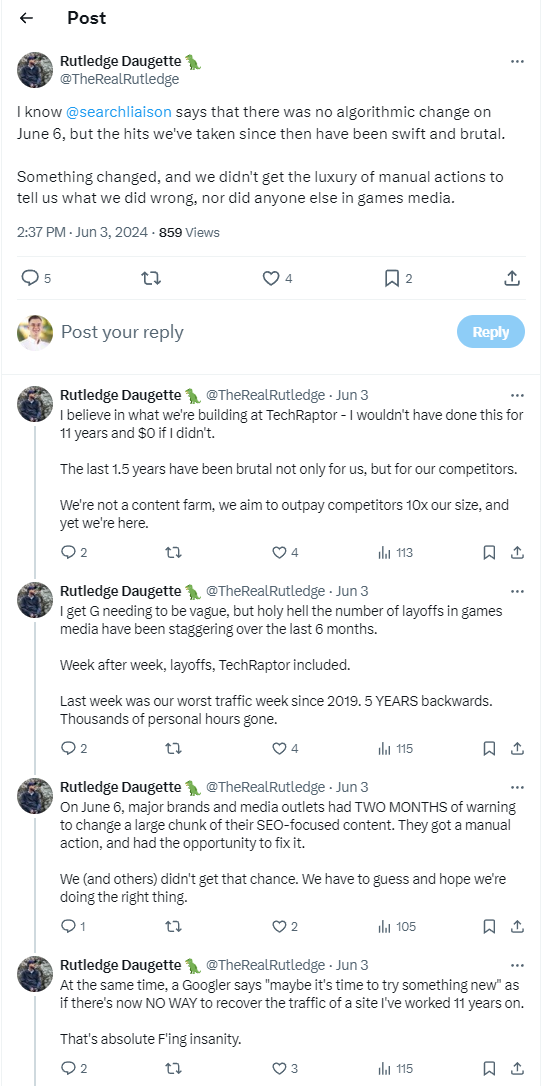Screen dimensions: 551x1086
Task: Bookmark the reply with 115 views about layoffs
Action: (x=489, y=749)
